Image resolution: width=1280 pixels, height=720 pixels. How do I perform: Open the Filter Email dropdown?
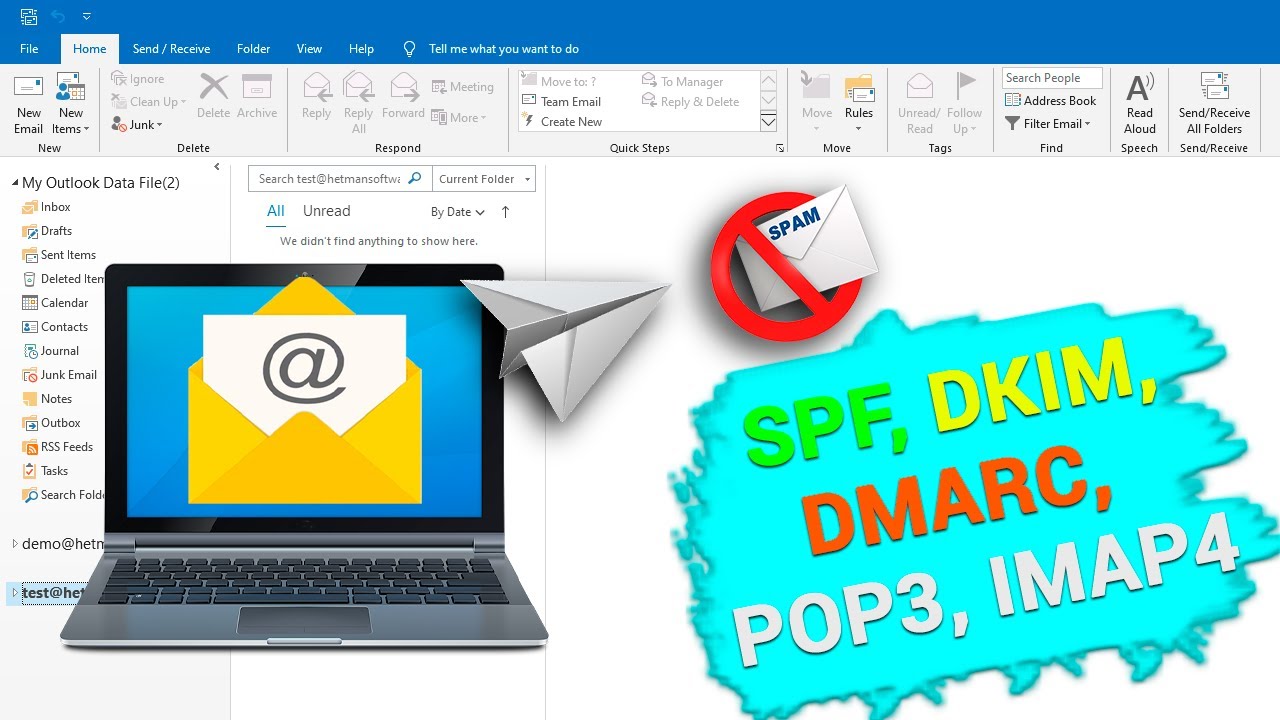coord(1048,124)
